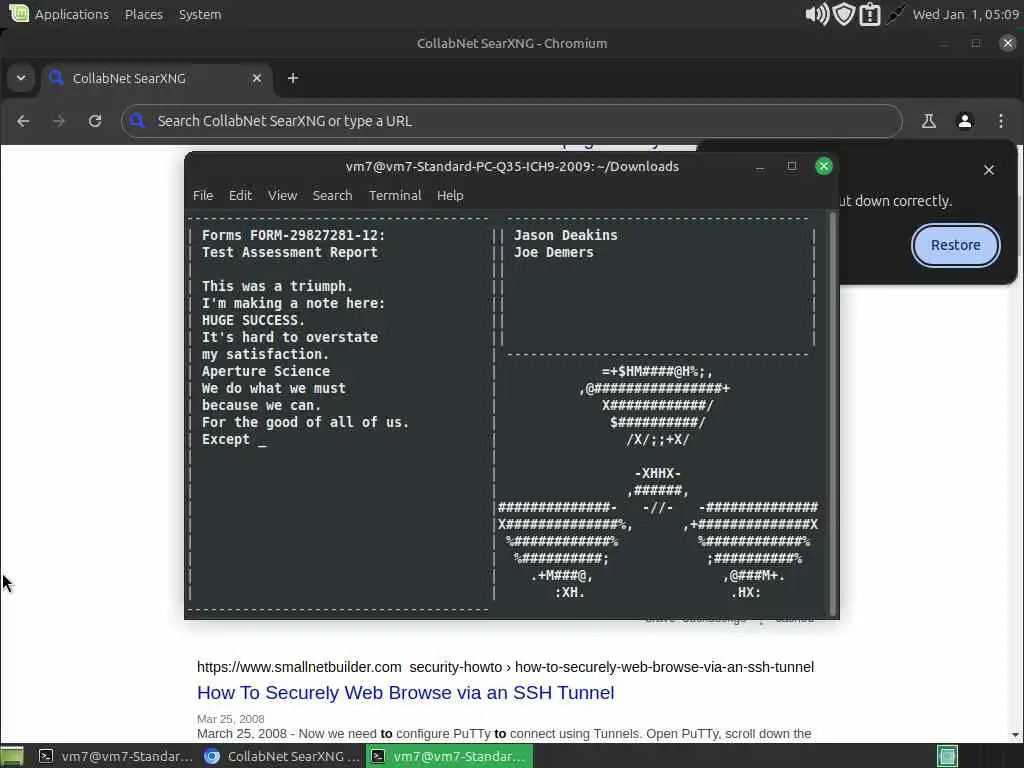The image size is (1024, 768).
Task: Focus the Chromium address bar field
Action: (x=511, y=121)
